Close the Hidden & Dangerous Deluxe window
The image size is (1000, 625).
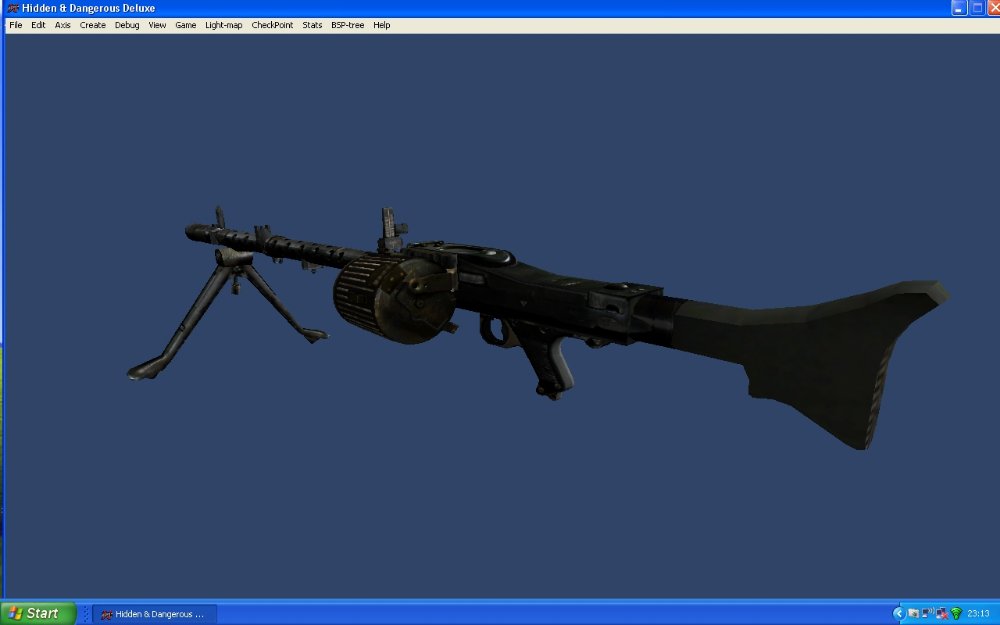(x=994, y=8)
